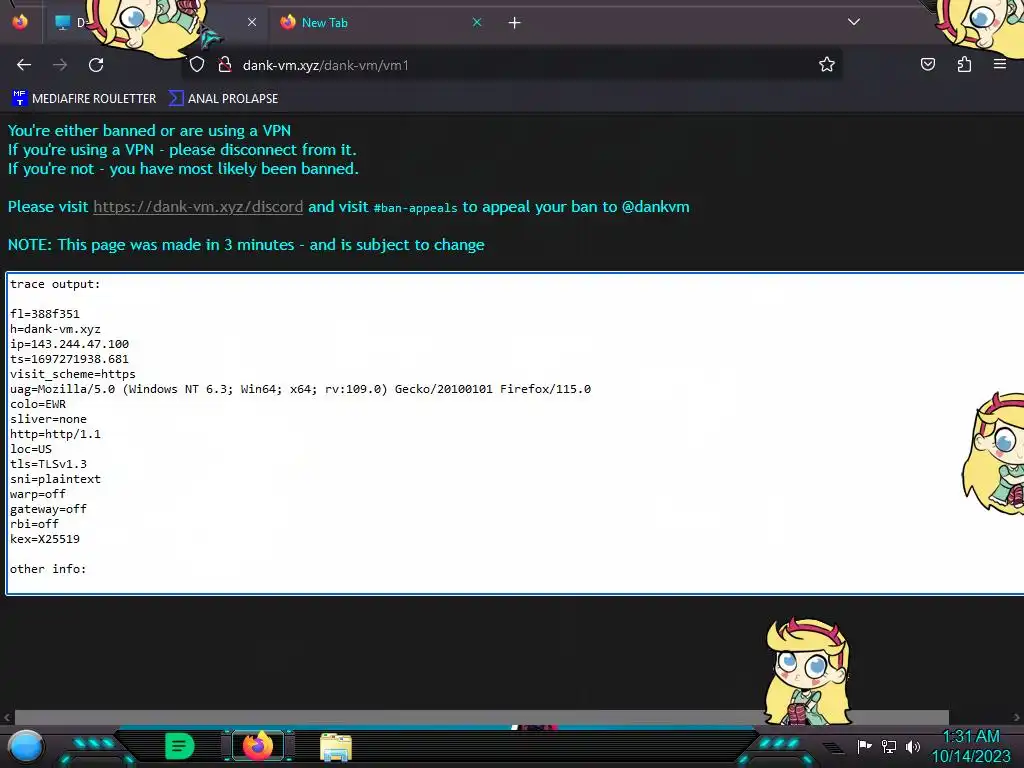
Task: Select the kex=X25519 line
Action: pos(44,539)
